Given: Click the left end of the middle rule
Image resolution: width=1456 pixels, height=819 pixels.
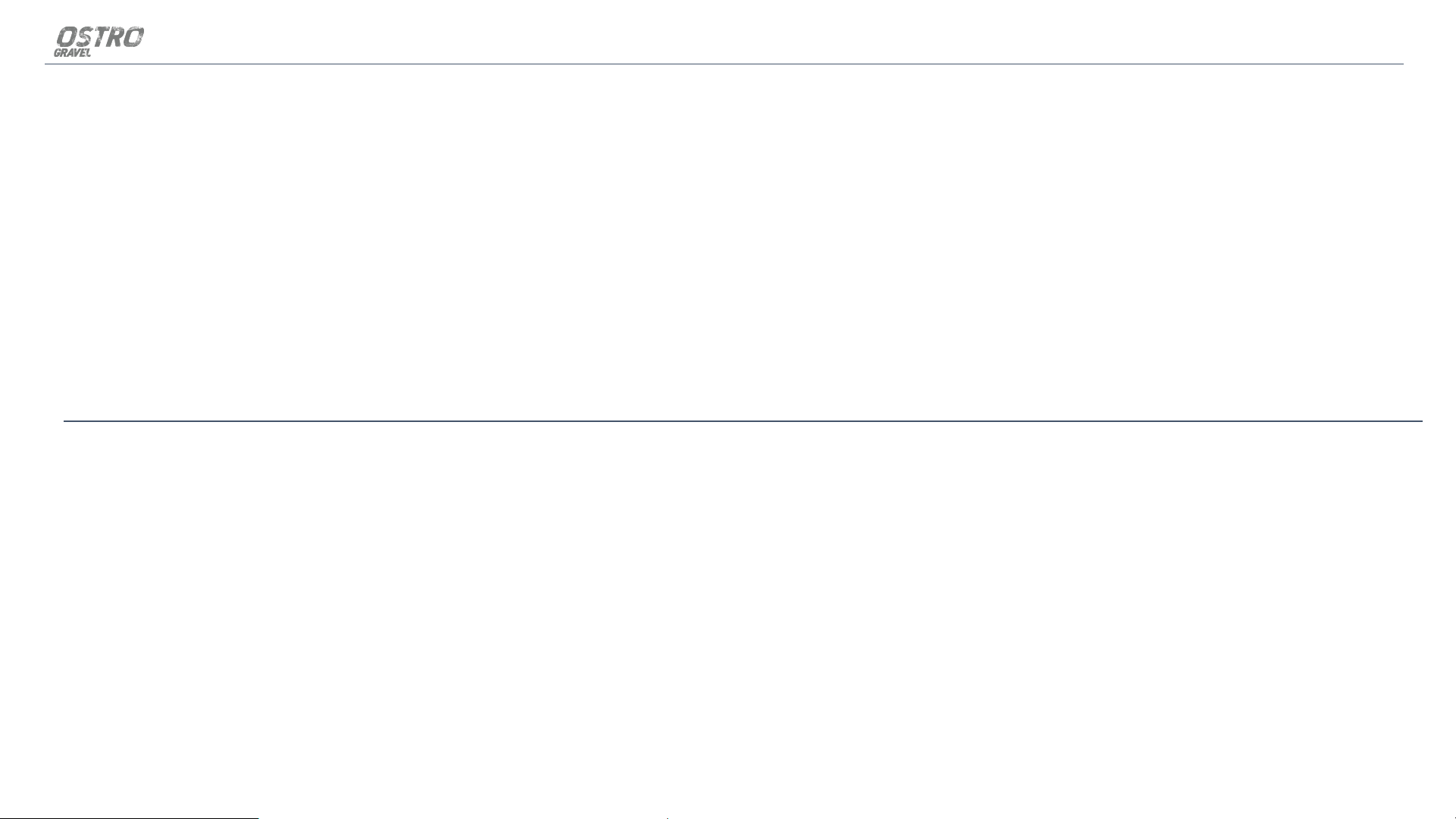Looking at the screenshot, I should point(66,420).
